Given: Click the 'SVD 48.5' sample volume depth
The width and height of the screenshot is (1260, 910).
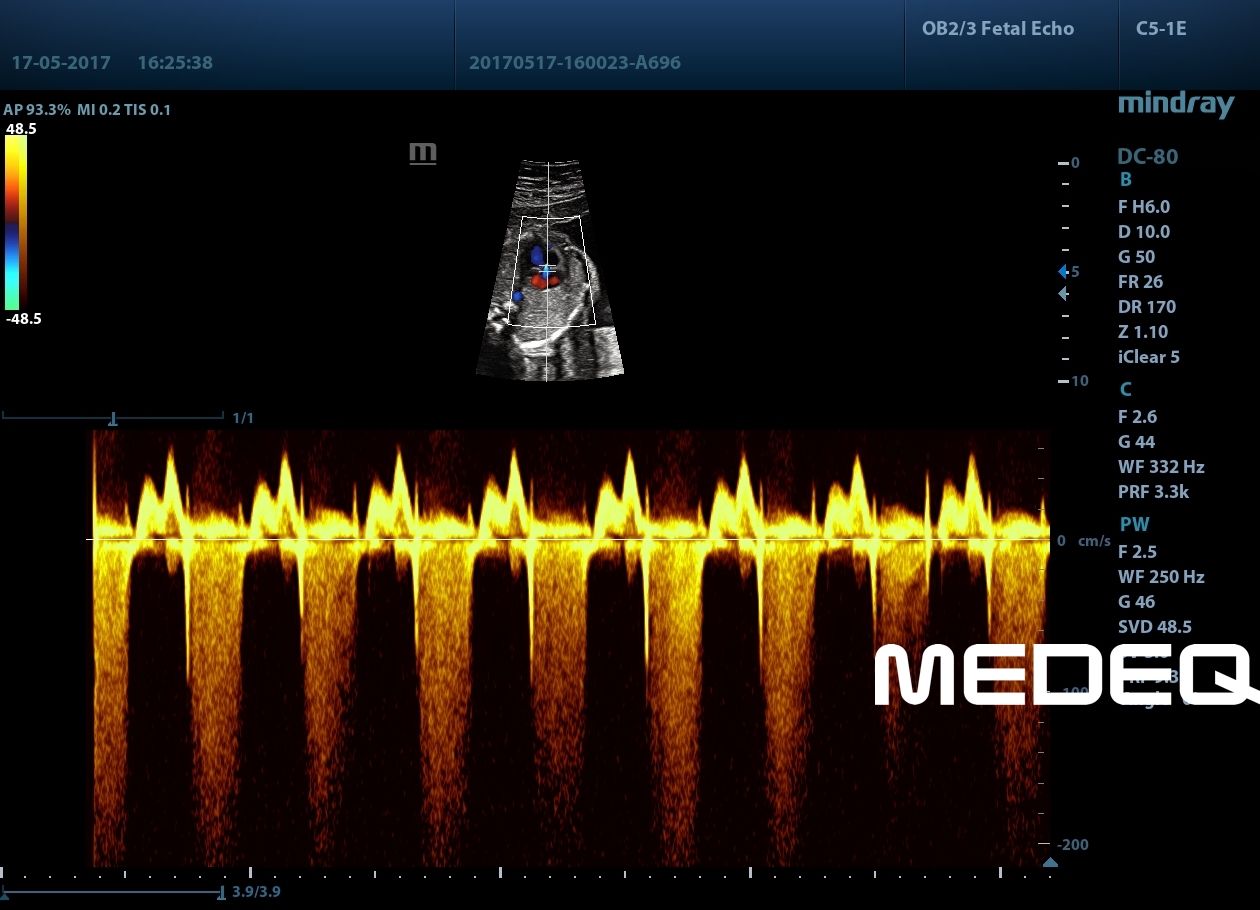Looking at the screenshot, I should coord(1155,627).
